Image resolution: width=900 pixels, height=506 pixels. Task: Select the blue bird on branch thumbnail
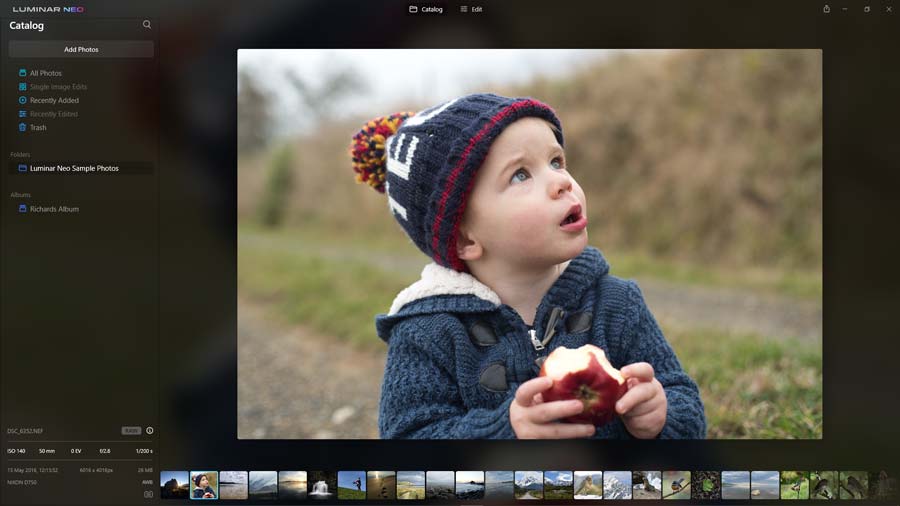pyautogui.click(x=677, y=485)
